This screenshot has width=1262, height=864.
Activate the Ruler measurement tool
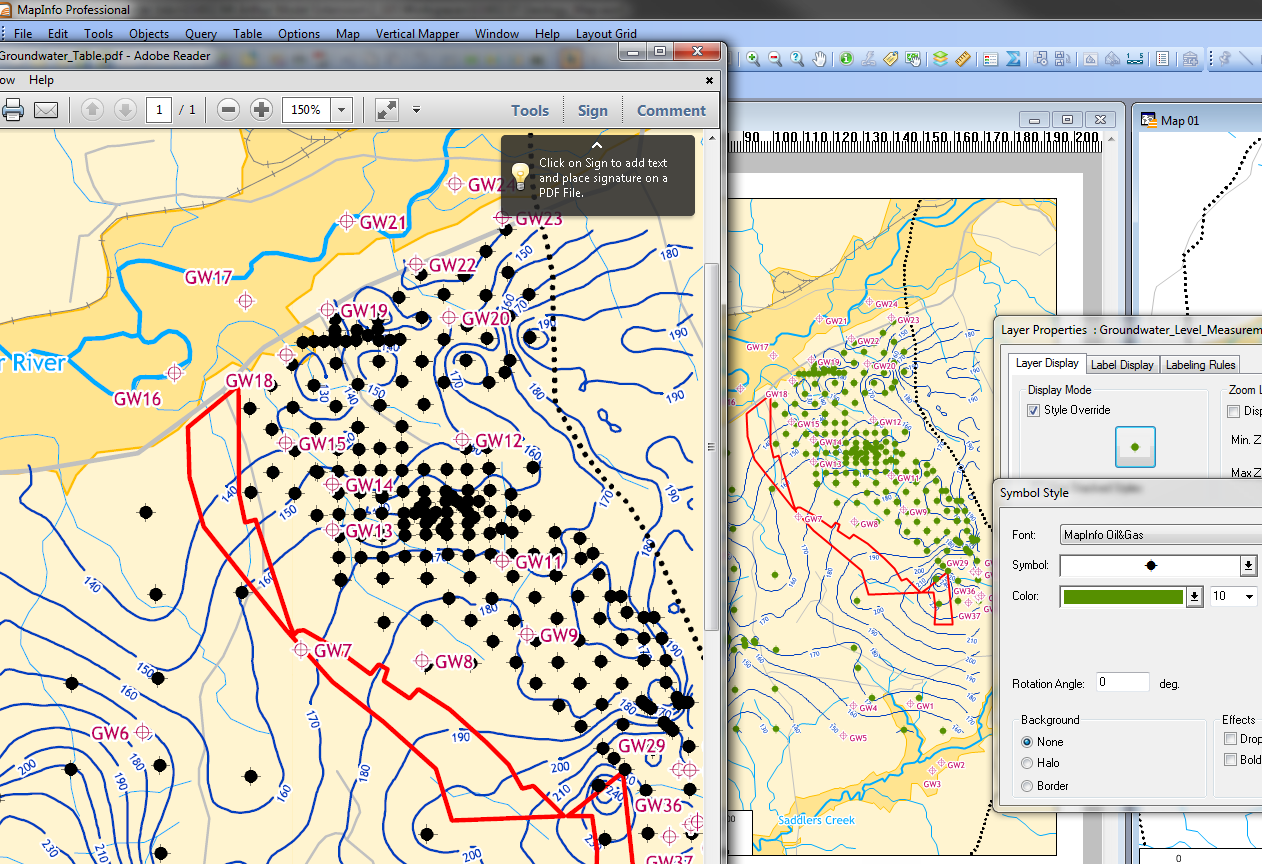point(963,59)
